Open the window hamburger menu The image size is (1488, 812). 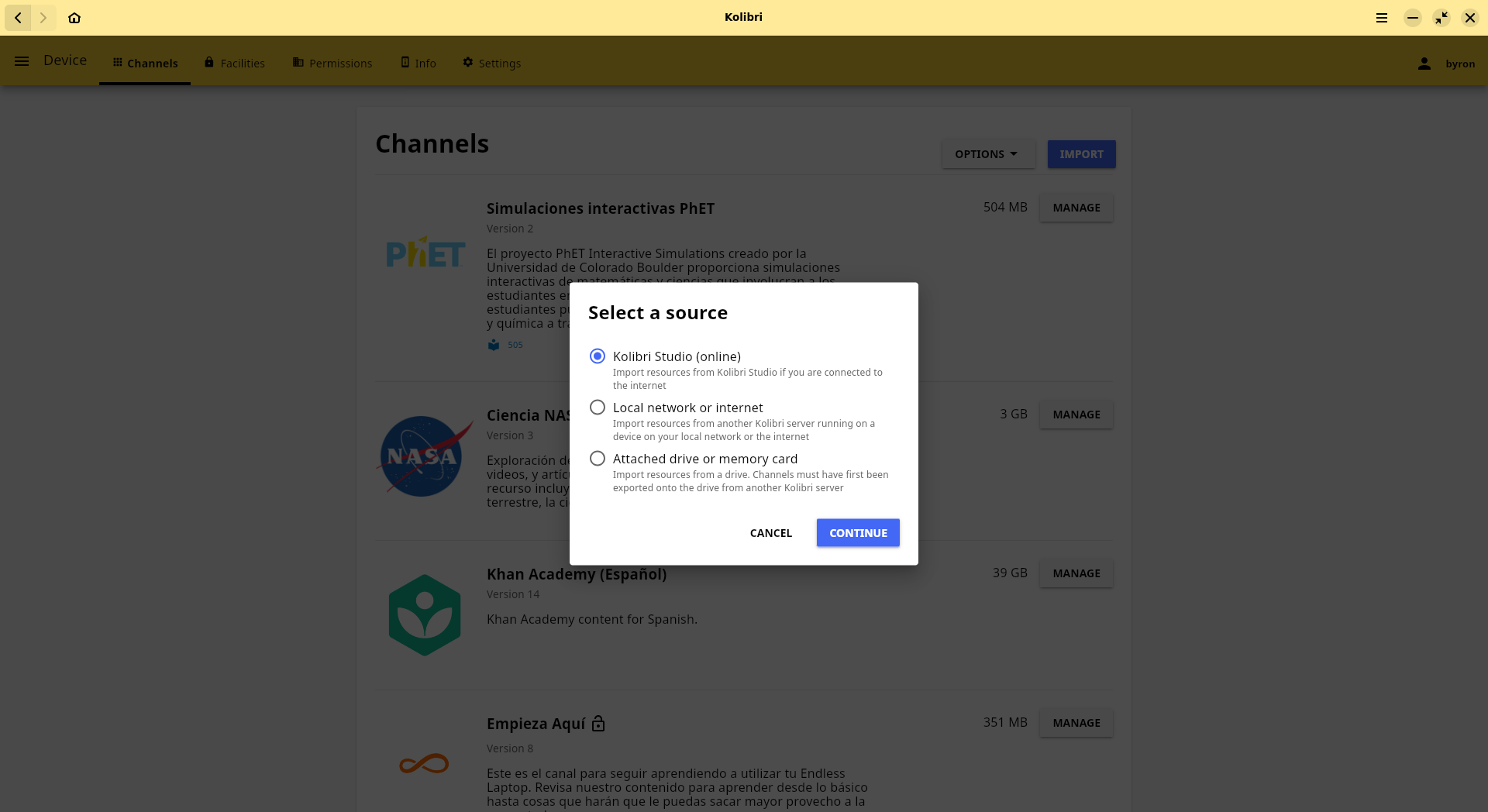tap(1382, 18)
